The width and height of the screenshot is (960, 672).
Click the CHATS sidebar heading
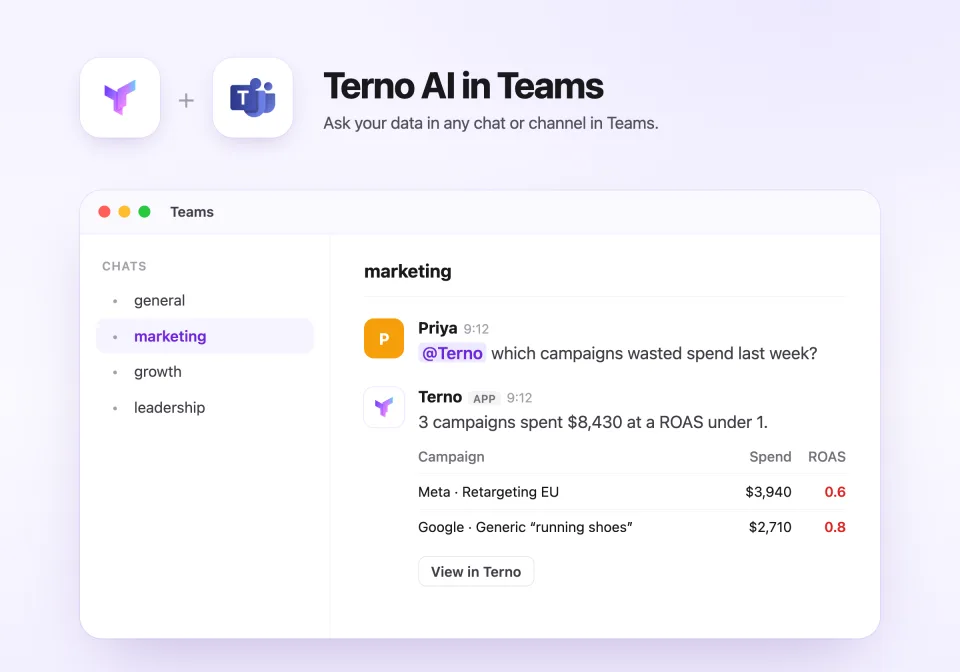(x=124, y=266)
